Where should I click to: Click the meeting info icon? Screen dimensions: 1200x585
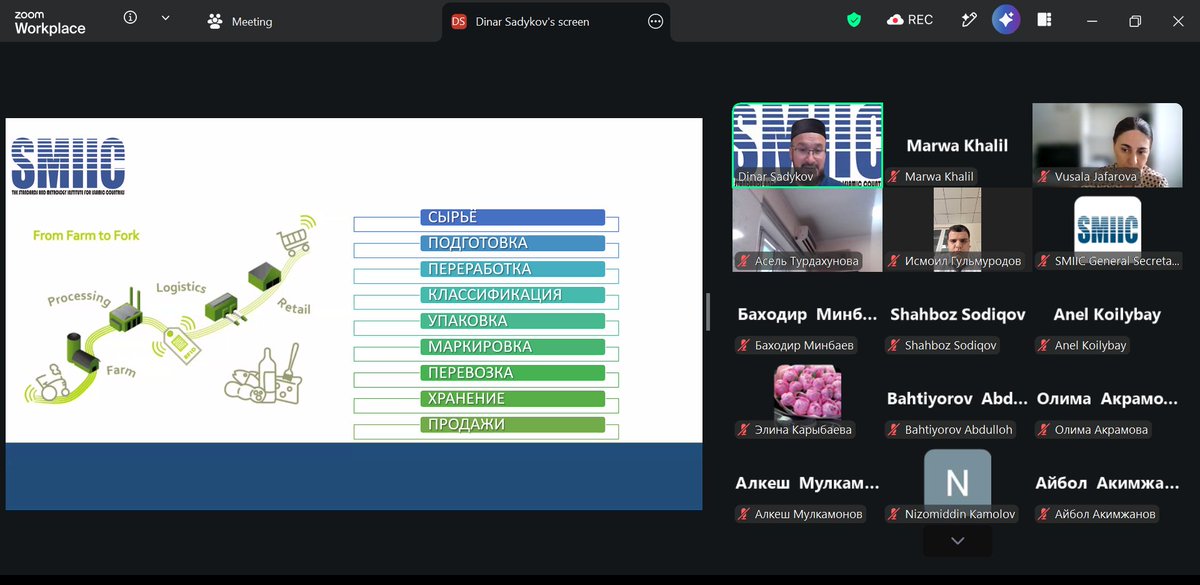[x=130, y=18]
